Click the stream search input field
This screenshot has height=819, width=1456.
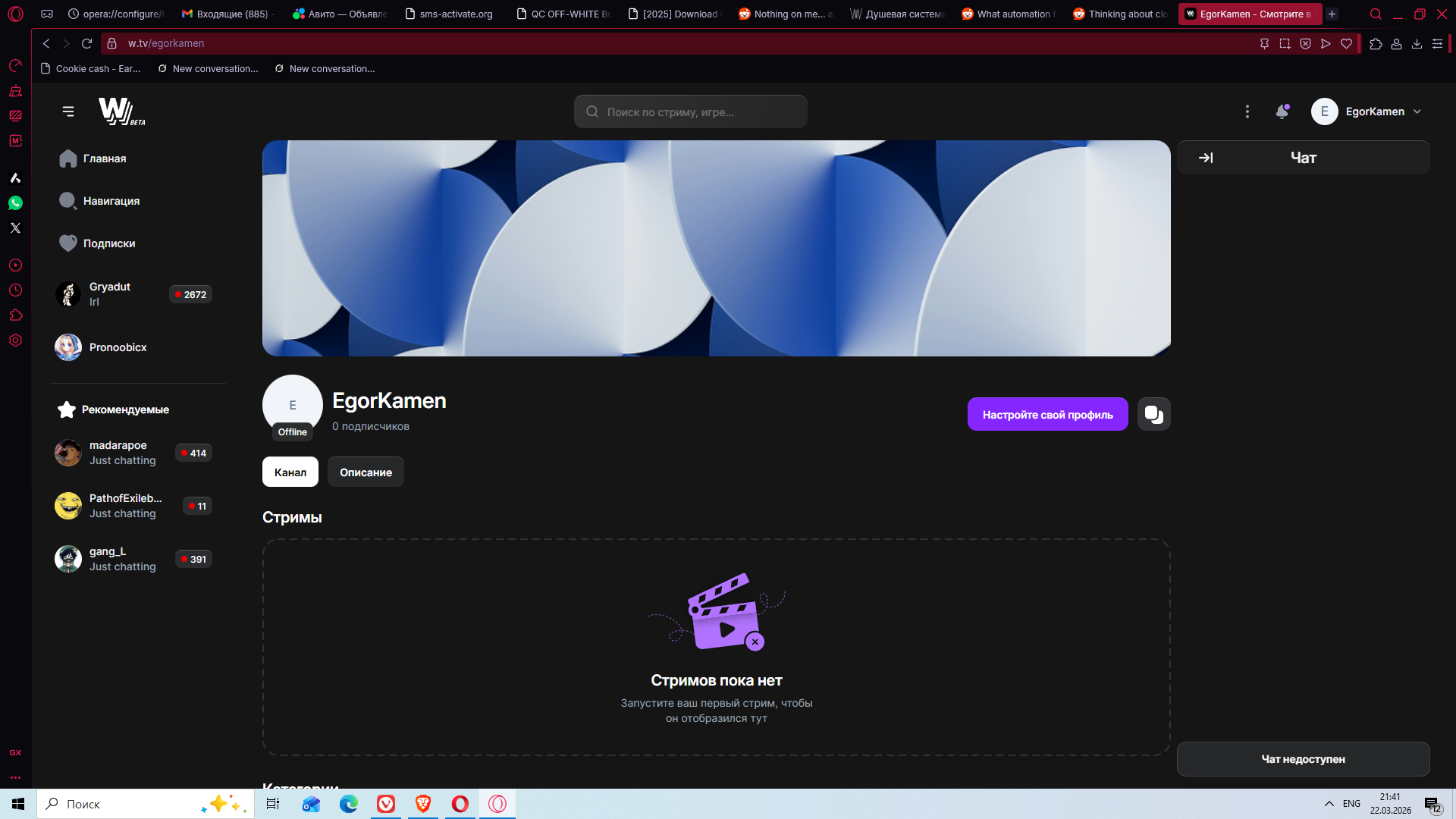click(690, 111)
